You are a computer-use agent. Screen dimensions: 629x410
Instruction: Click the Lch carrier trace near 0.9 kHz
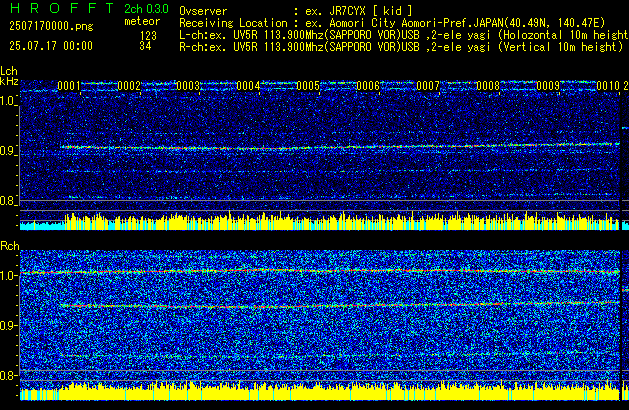pyautogui.click(x=340, y=147)
